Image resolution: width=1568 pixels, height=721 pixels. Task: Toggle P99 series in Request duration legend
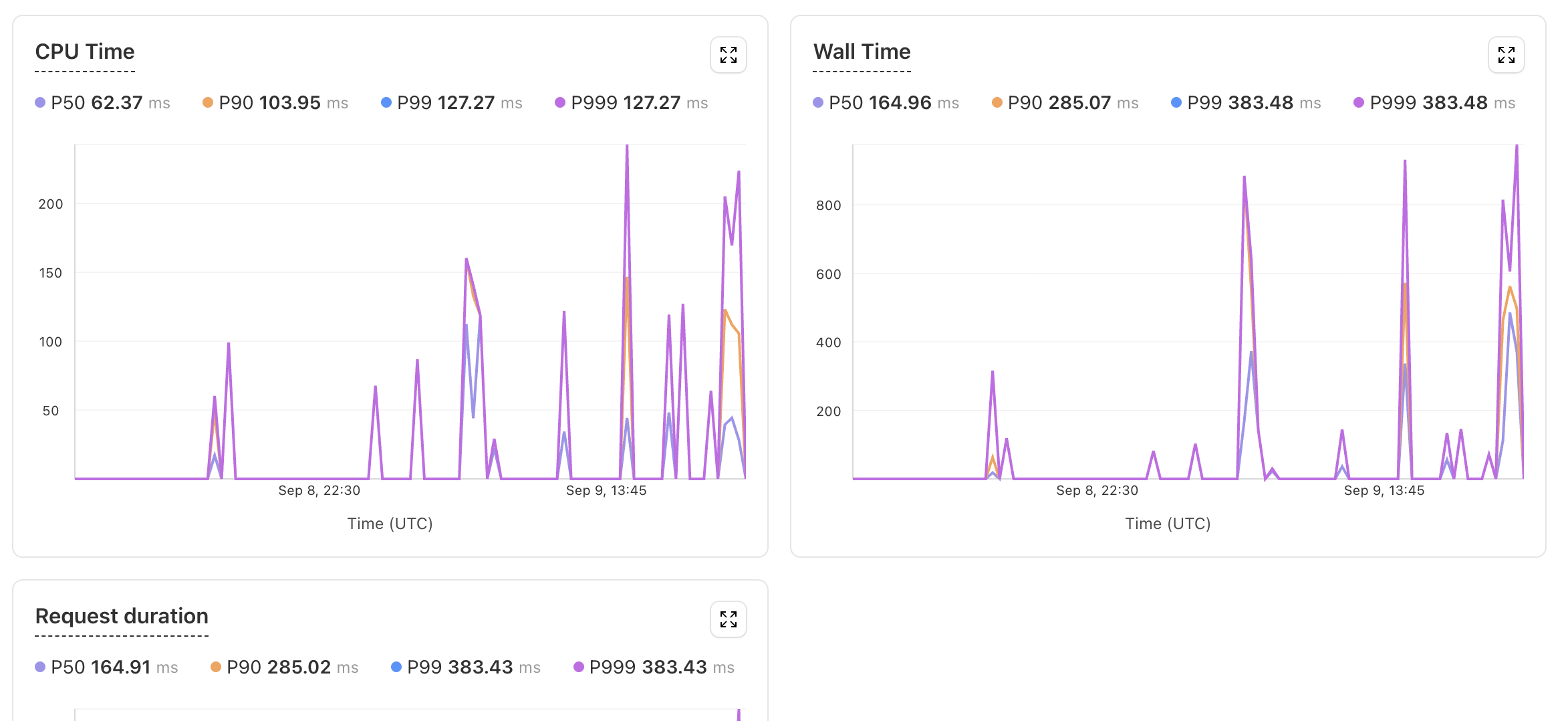click(466, 667)
